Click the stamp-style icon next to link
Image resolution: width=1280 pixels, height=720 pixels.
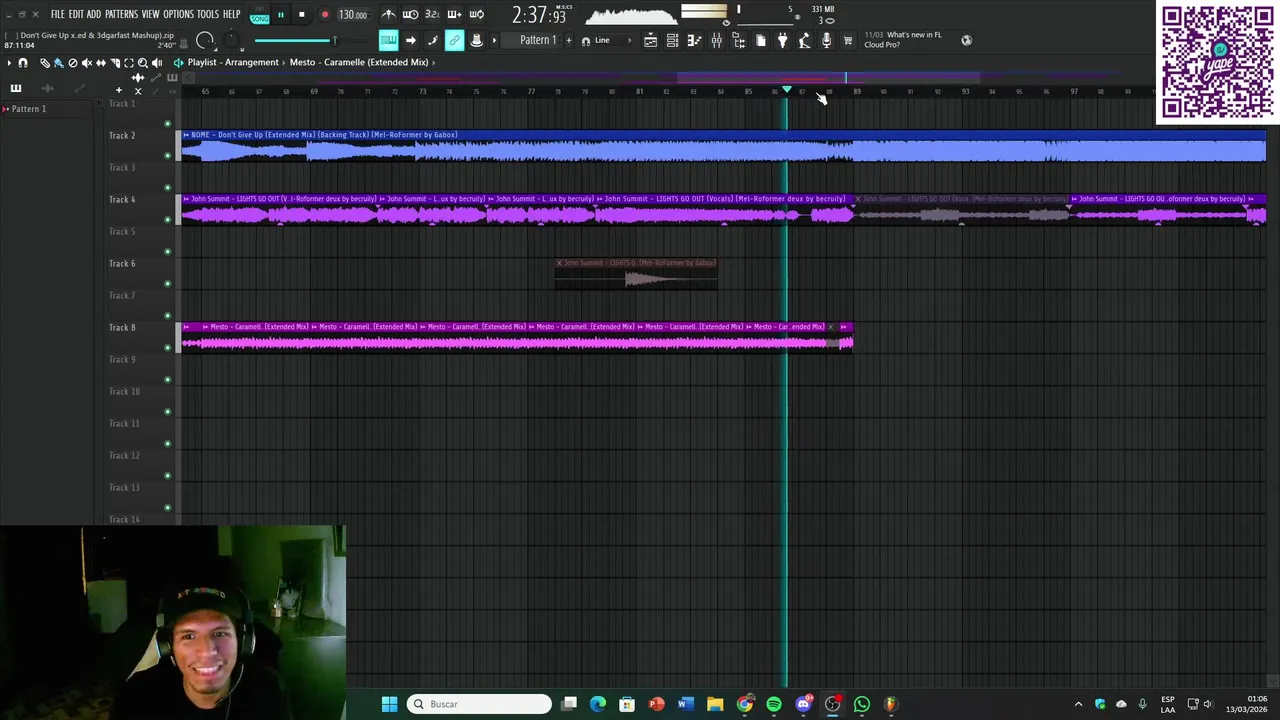(x=476, y=40)
